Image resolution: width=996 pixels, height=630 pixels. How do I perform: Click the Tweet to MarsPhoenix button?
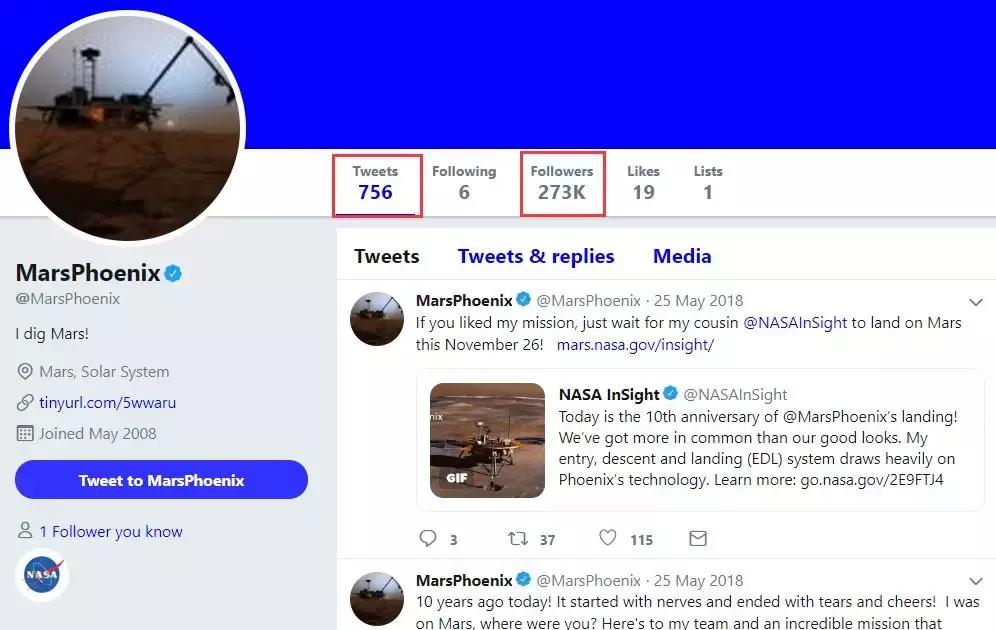tap(160, 480)
